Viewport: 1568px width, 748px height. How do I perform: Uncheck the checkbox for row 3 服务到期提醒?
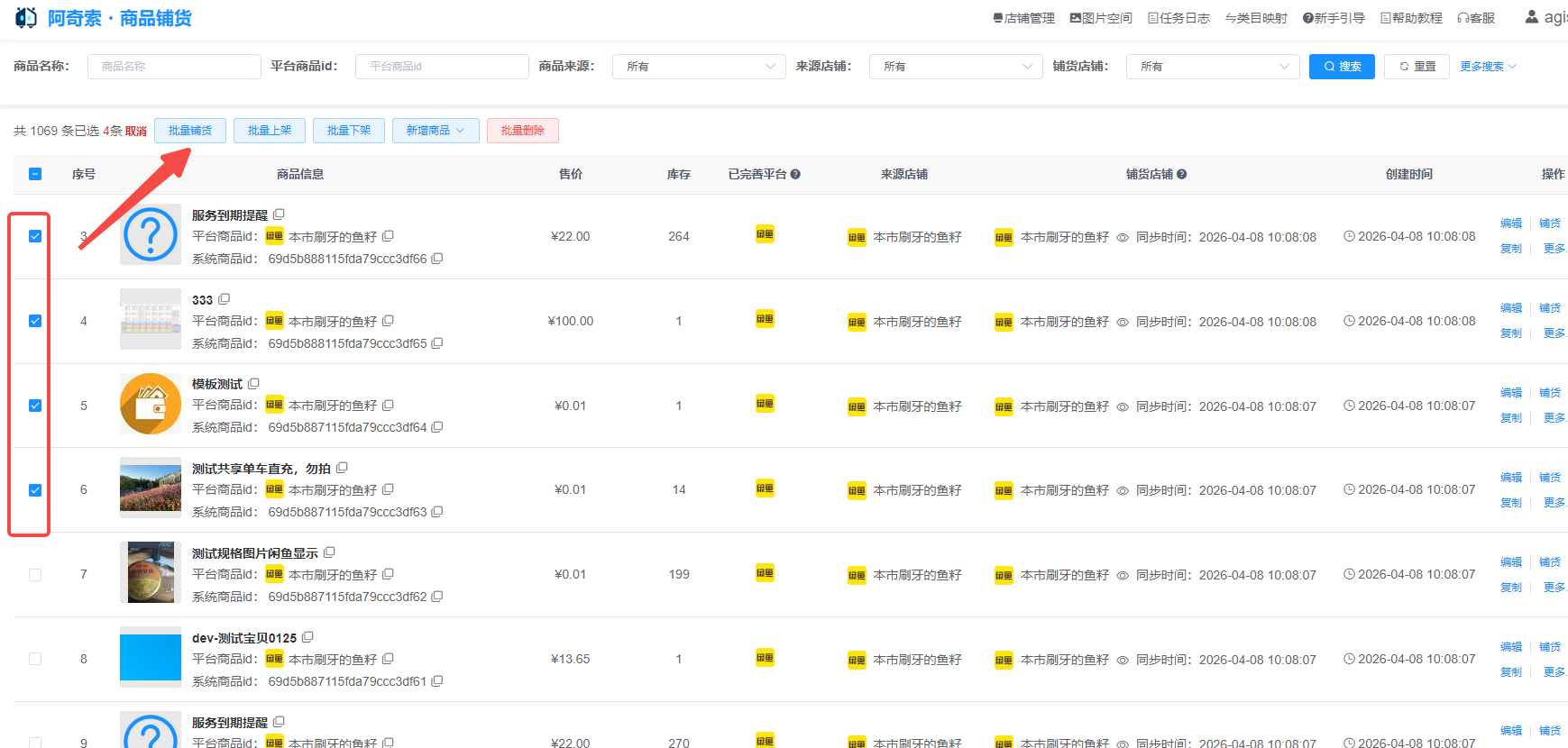(x=35, y=236)
